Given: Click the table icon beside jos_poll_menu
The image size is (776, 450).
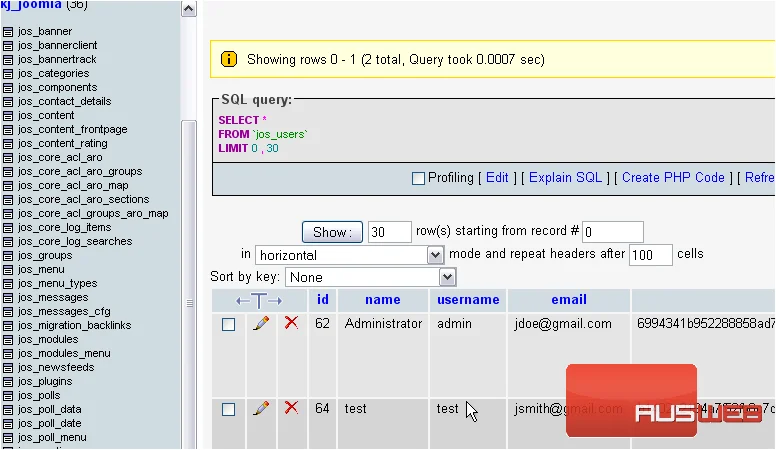Looking at the screenshot, I should click(x=8, y=438).
